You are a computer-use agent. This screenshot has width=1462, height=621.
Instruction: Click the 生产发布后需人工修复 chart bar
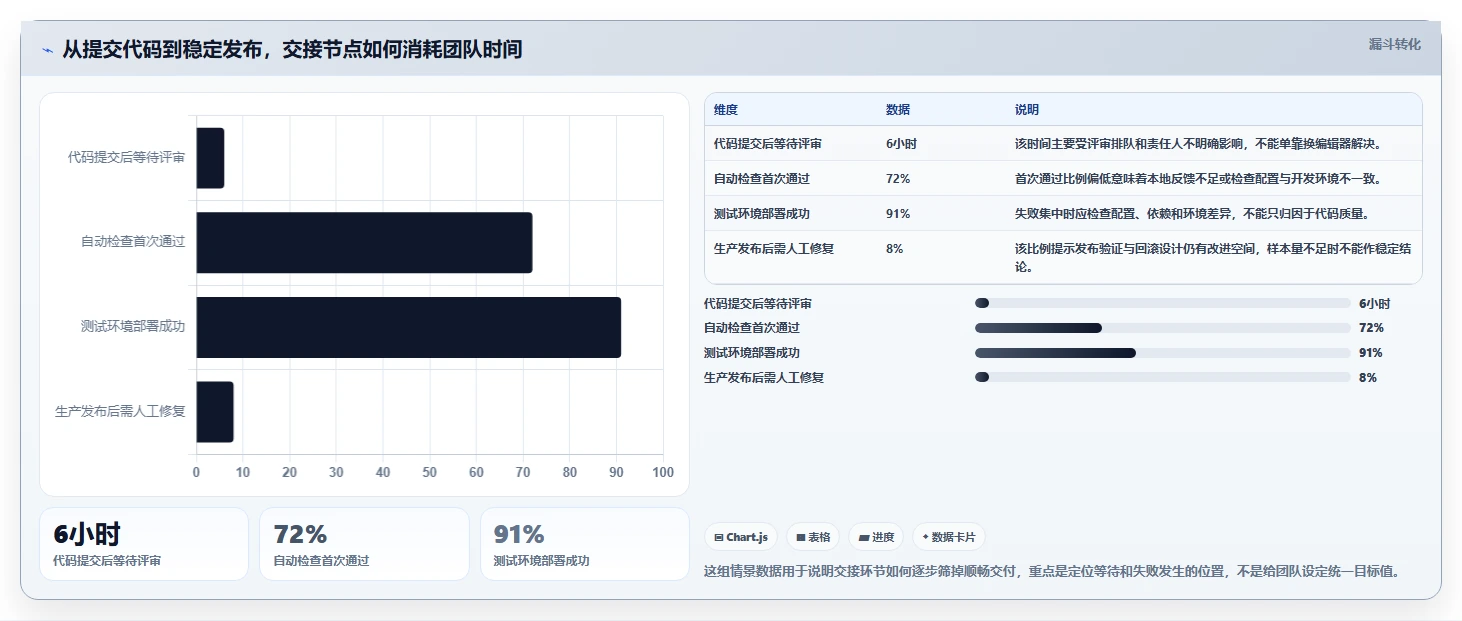pyautogui.click(x=215, y=412)
